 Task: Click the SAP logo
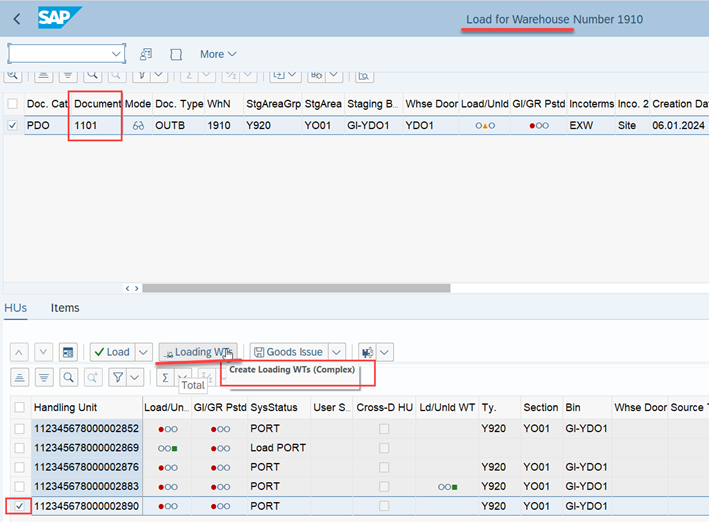click(59, 18)
